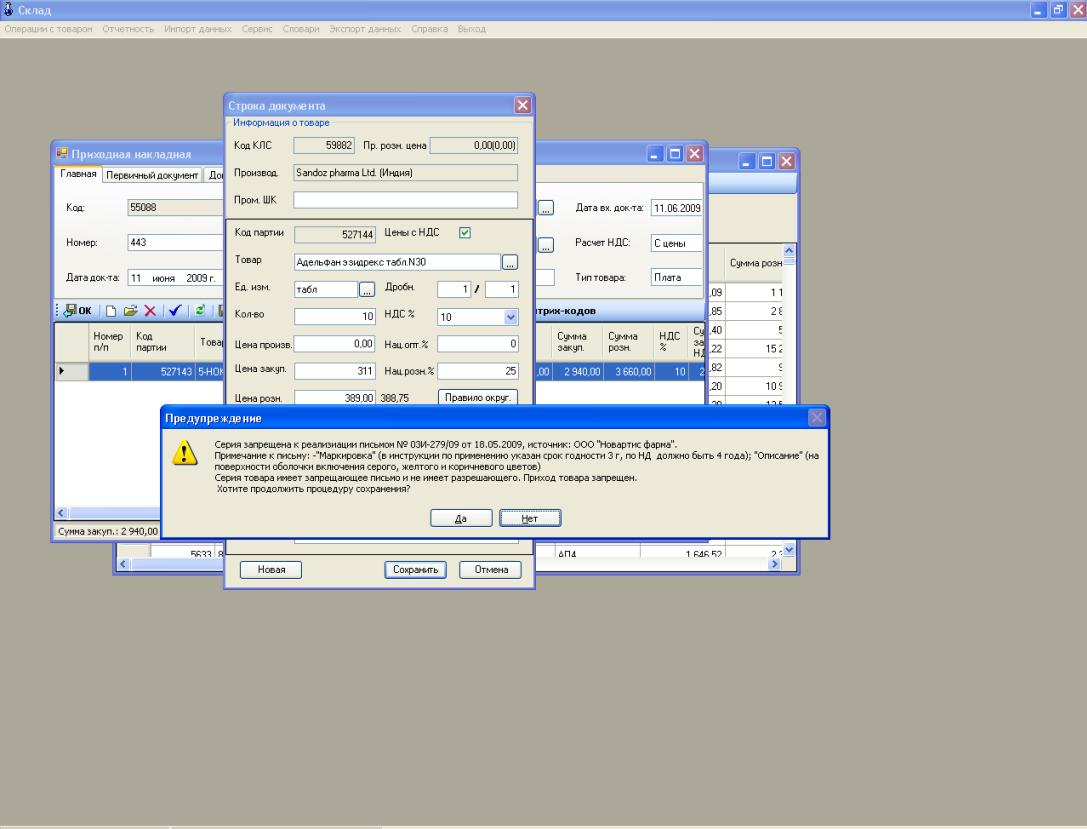
Task: Open unit lookup next to Ед. изм. field
Action: pos(366,289)
